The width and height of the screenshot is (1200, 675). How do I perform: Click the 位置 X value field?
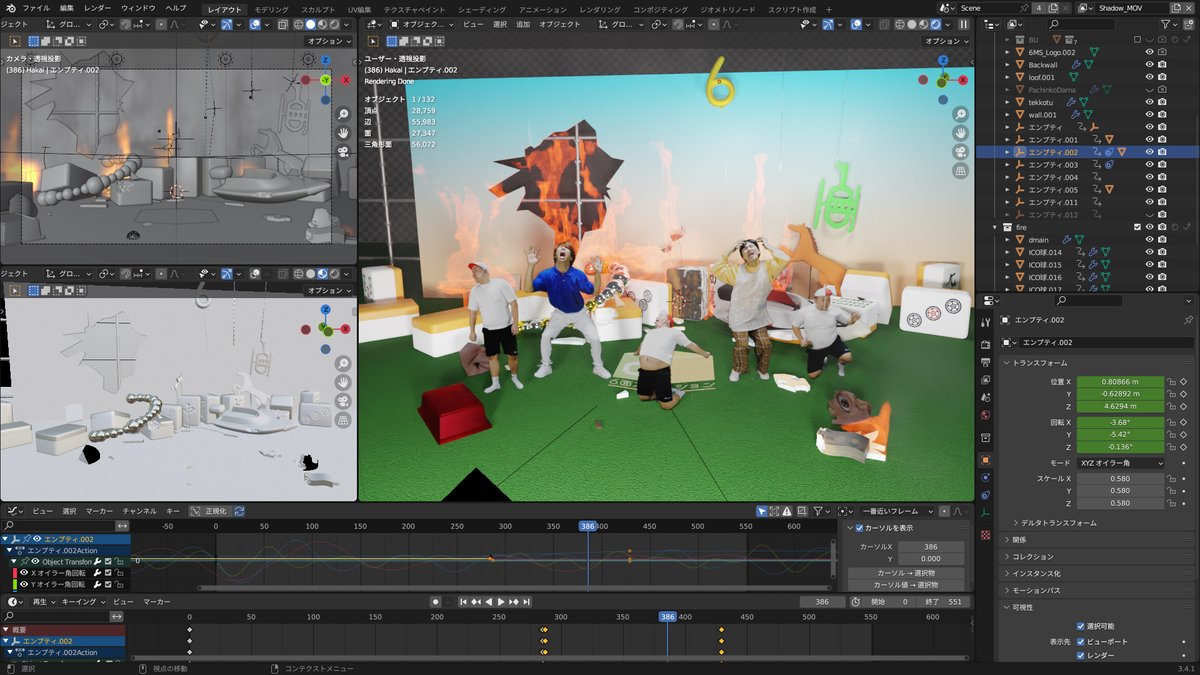coord(1120,381)
